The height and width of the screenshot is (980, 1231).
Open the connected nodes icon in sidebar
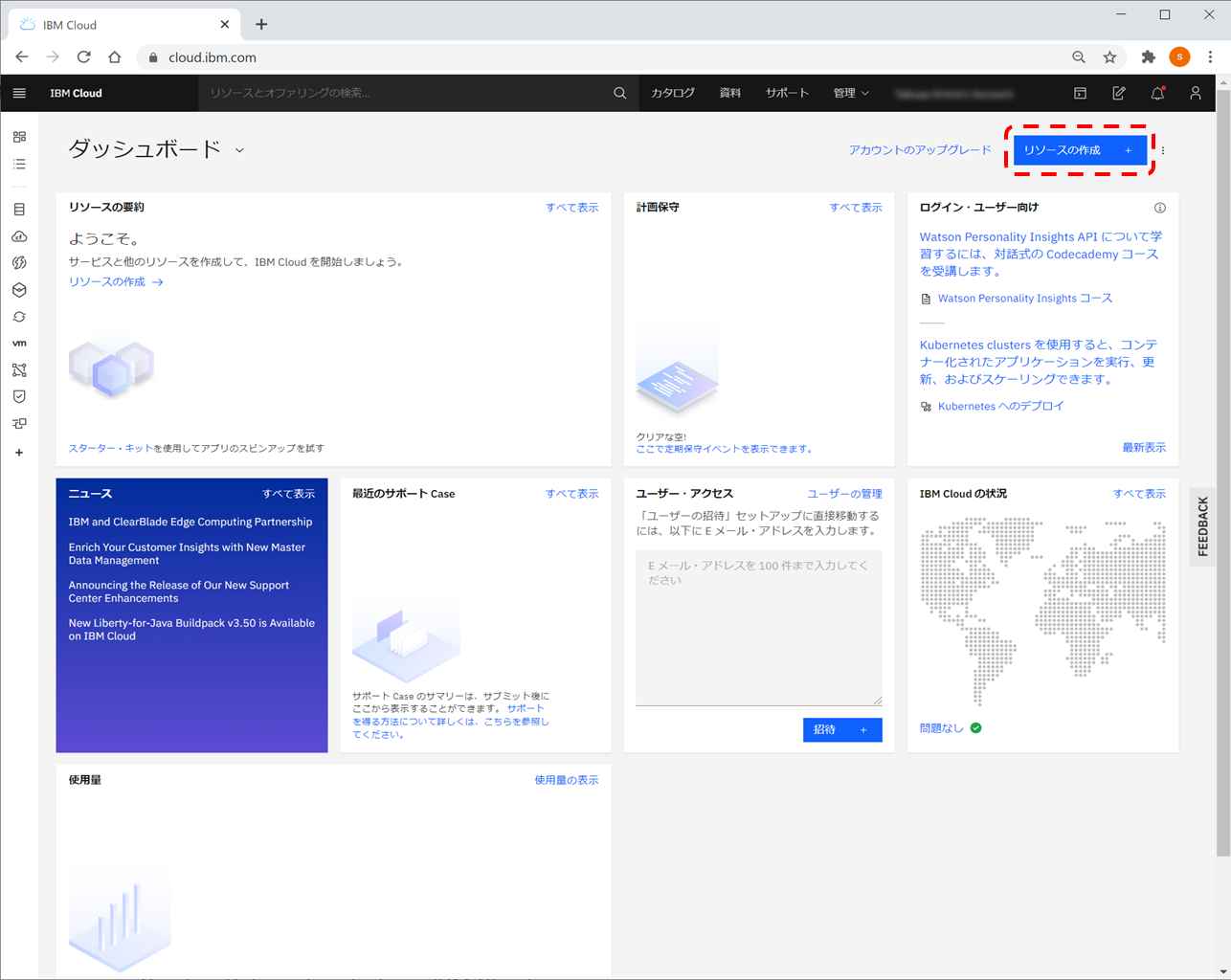point(19,369)
